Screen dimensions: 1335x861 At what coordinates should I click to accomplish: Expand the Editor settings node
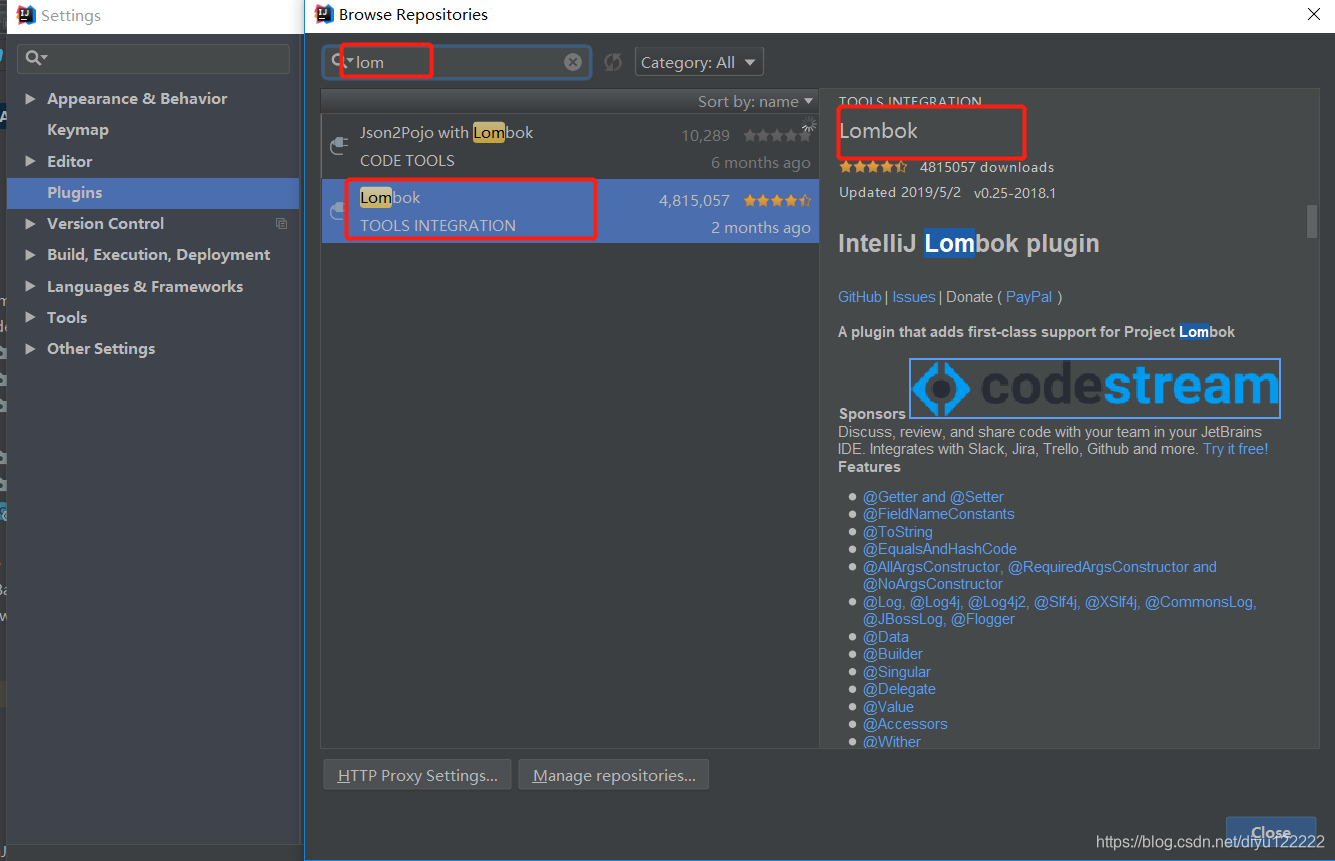point(30,161)
